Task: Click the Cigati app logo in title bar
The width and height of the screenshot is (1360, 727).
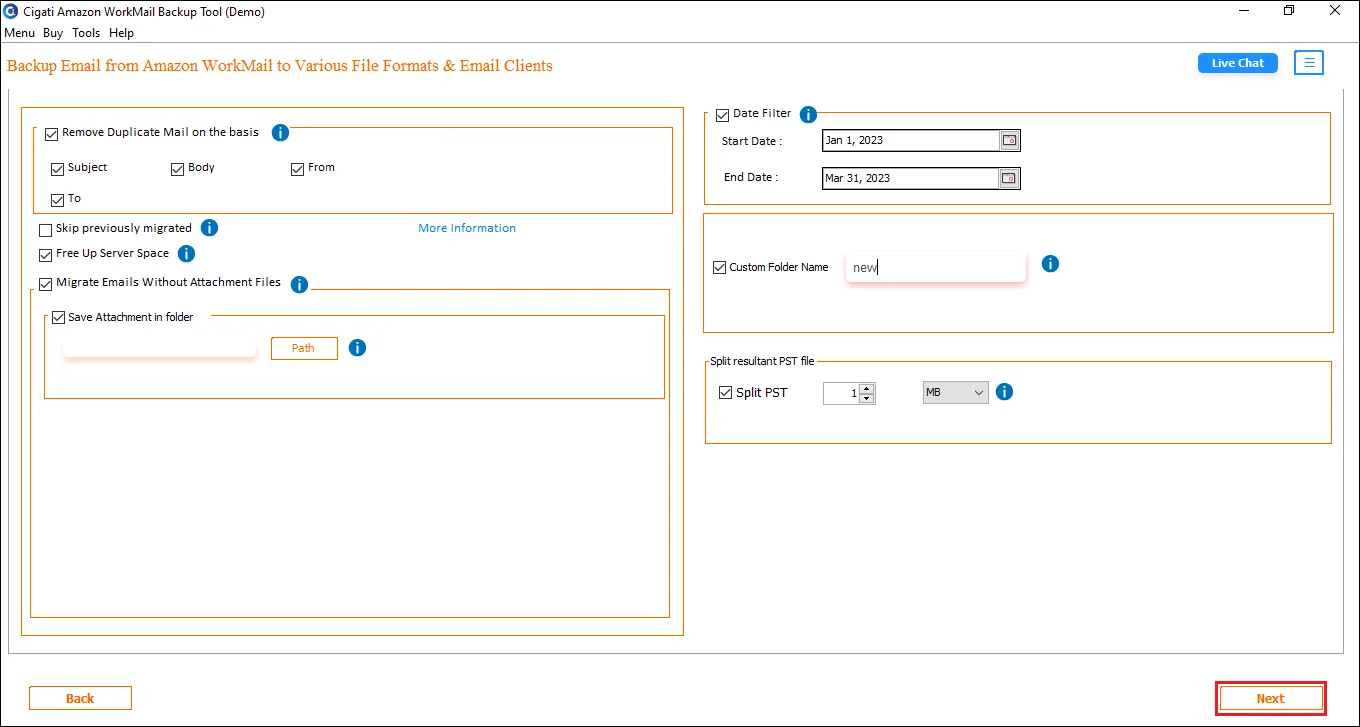Action: click(11, 12)
